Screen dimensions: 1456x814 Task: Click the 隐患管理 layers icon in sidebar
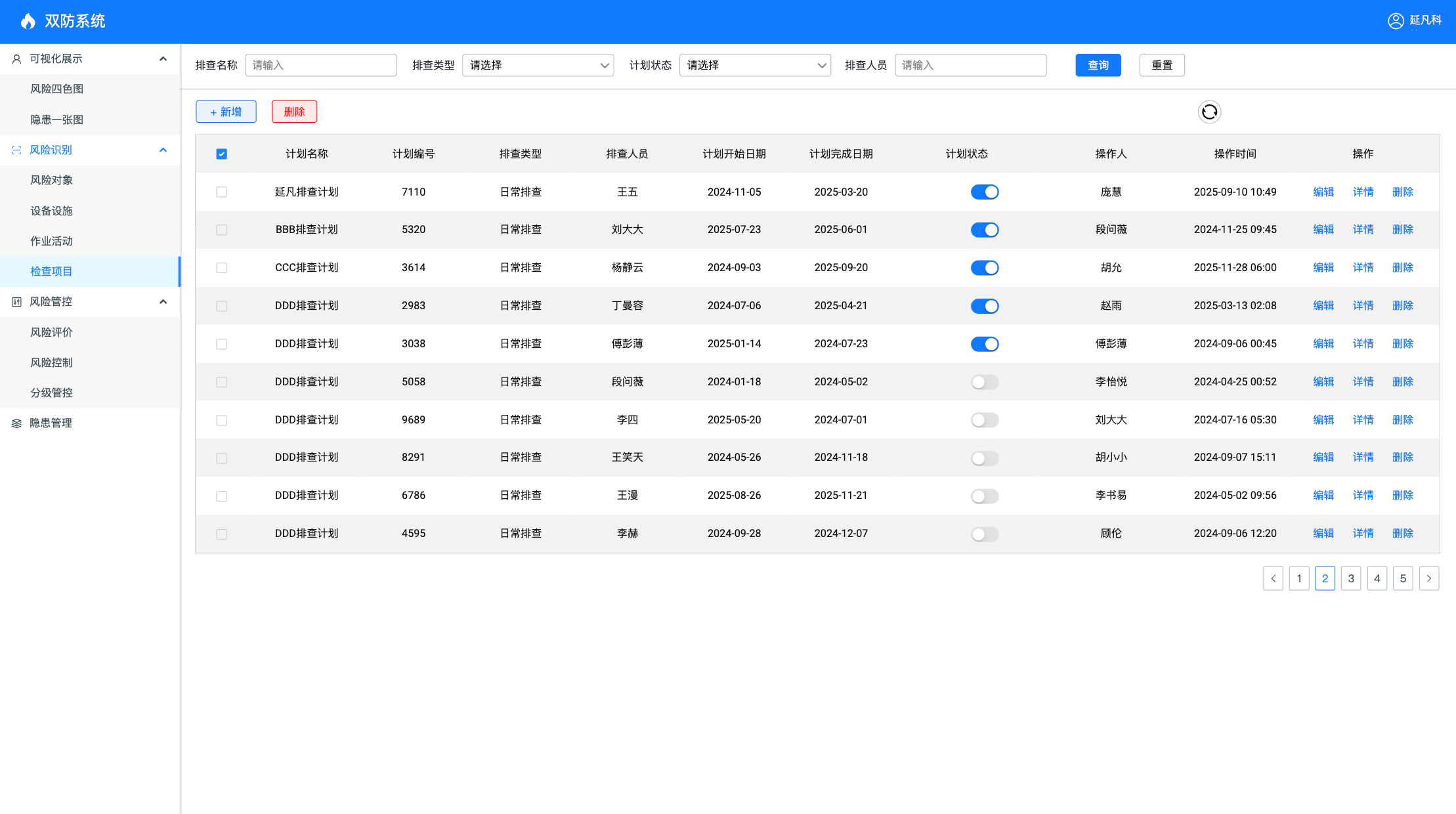pyautogui.click(x=16, y=423)
